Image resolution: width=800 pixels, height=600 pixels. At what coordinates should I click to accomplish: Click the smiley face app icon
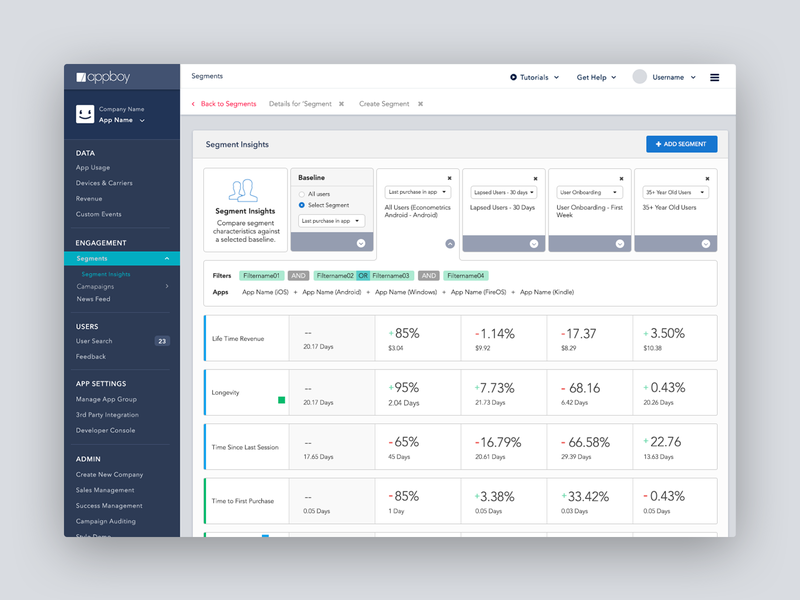(85, 114)
